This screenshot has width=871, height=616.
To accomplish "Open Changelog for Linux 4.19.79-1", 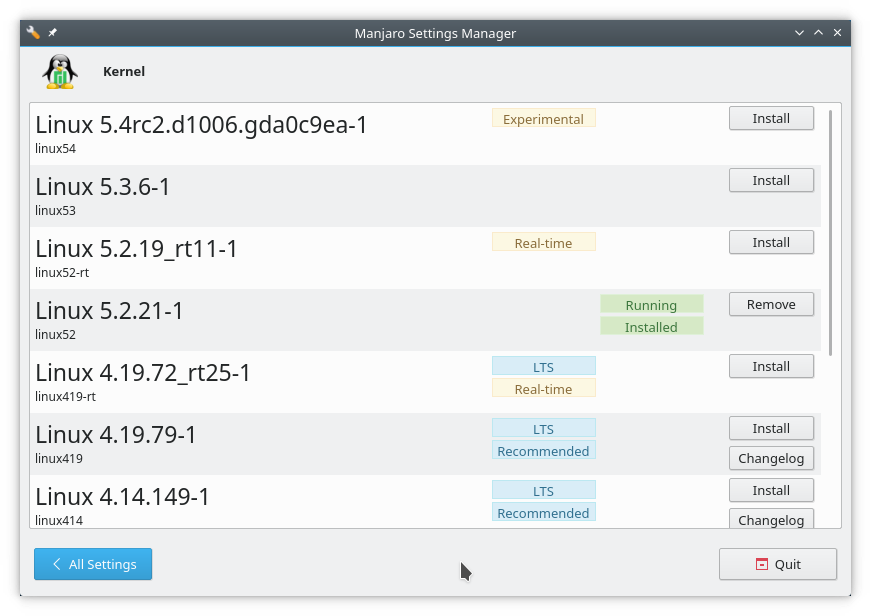I will (x=771, y=459).
